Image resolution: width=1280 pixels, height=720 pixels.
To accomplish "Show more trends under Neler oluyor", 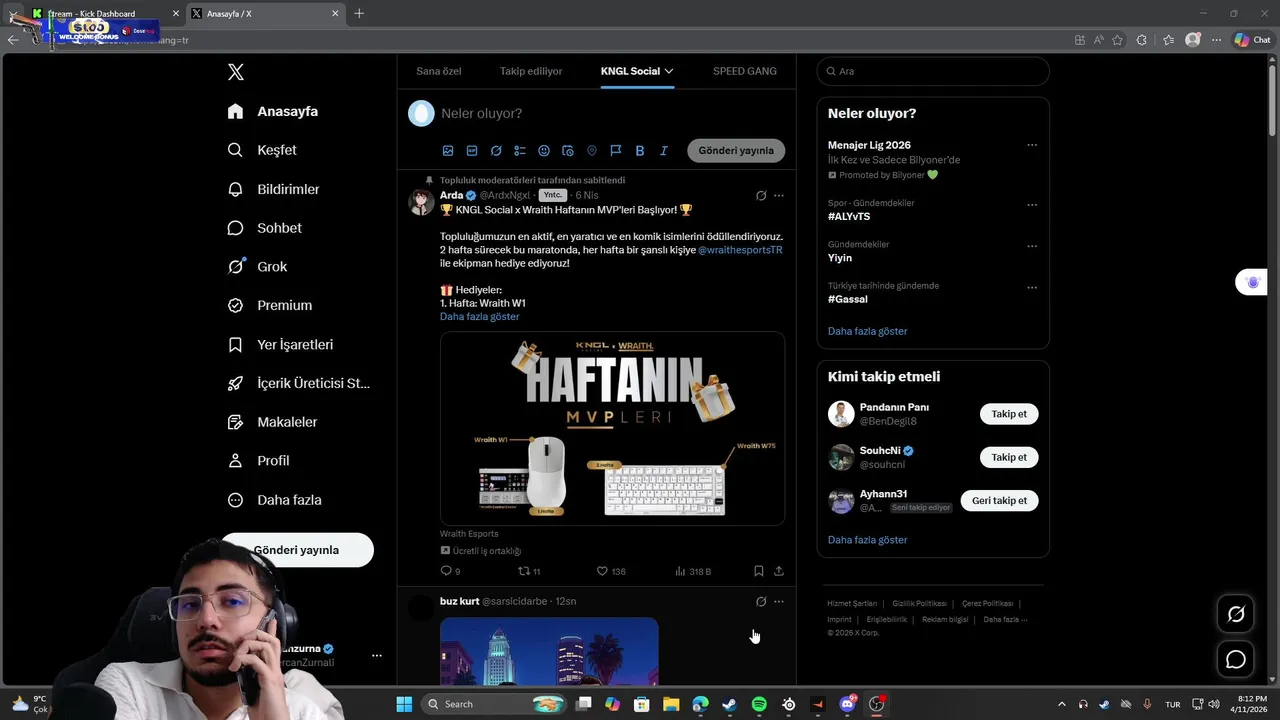I will [x=868, y=331].
